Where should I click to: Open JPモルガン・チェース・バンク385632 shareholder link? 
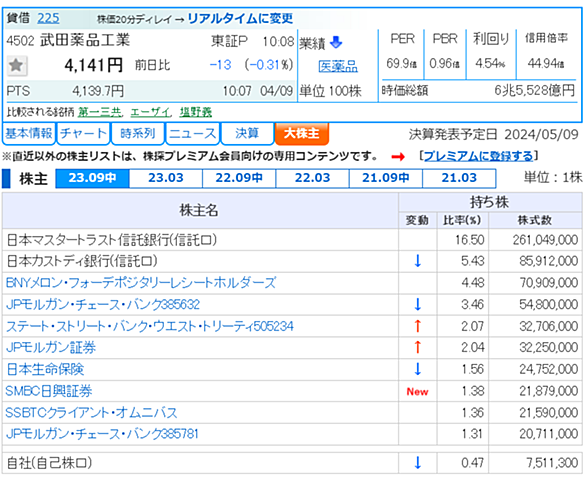(103, 304)
